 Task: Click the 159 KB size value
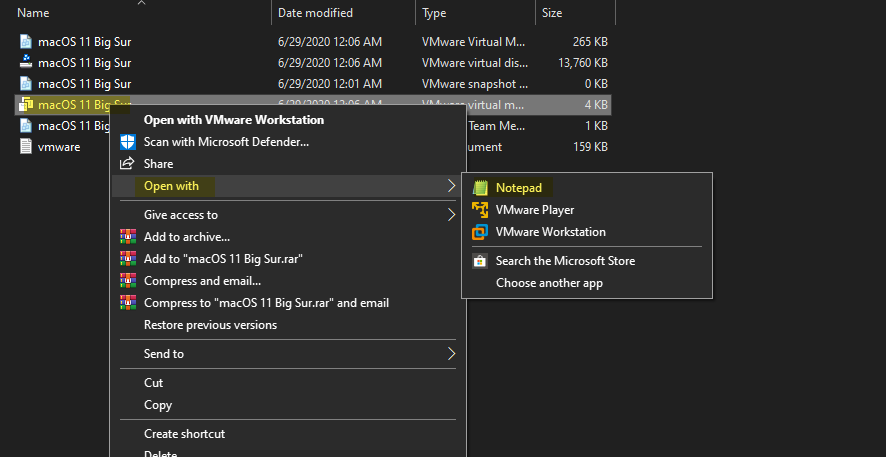(x=590, y=147)
